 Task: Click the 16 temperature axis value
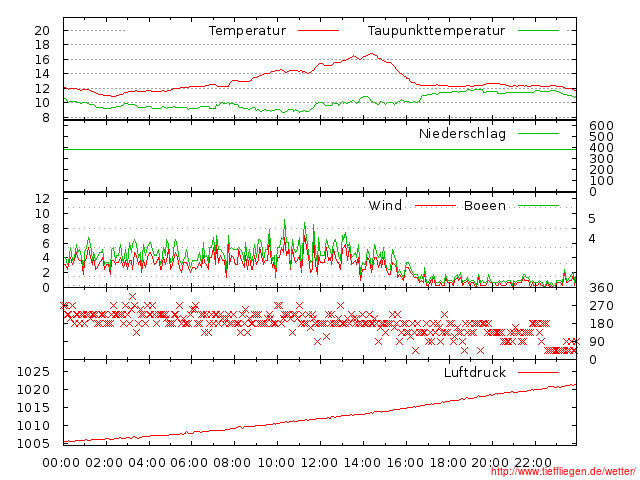tap(42, 60)
